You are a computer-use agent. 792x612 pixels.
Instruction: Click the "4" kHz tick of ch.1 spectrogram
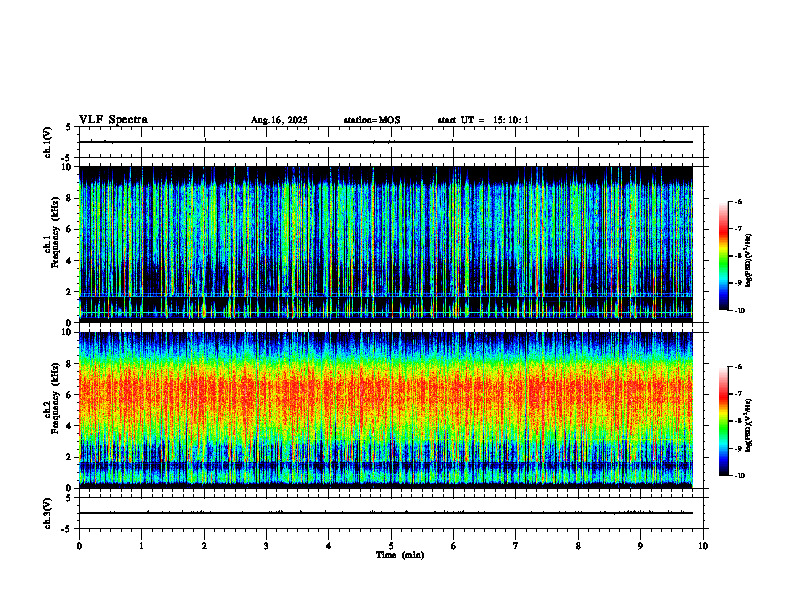click(69, 261)
